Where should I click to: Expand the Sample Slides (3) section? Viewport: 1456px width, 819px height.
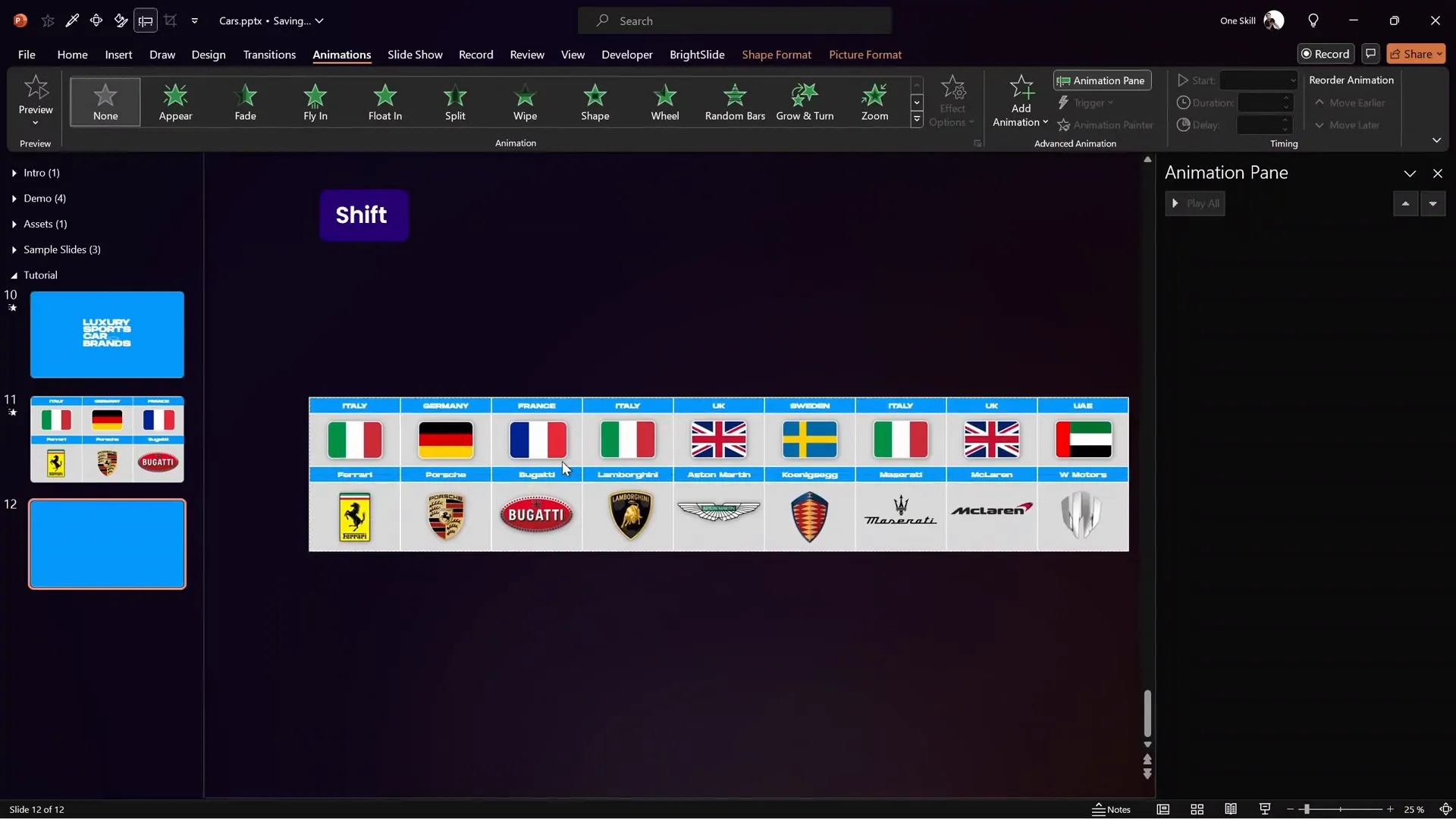[x=14, y=249]
